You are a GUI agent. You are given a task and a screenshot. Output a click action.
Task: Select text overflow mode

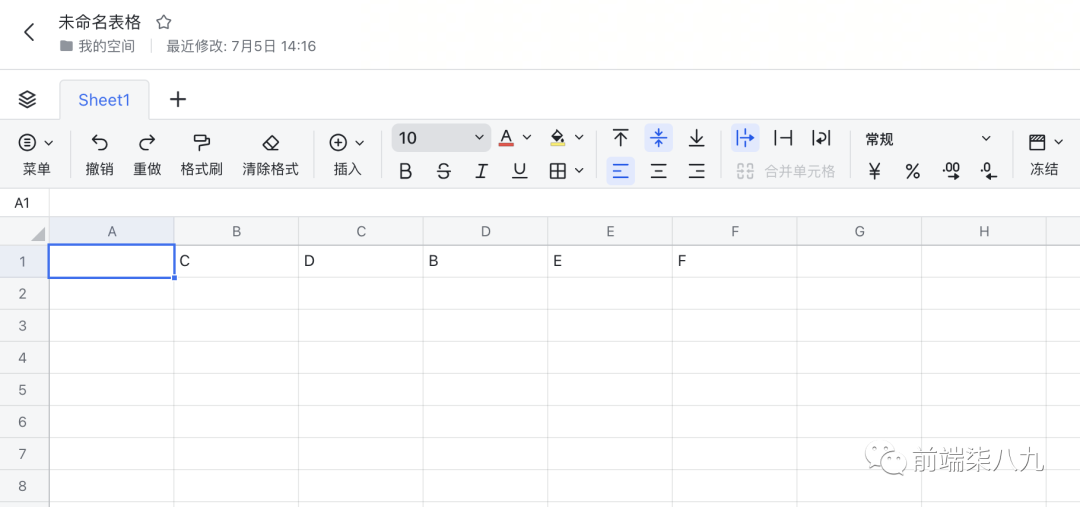[745, 138]
